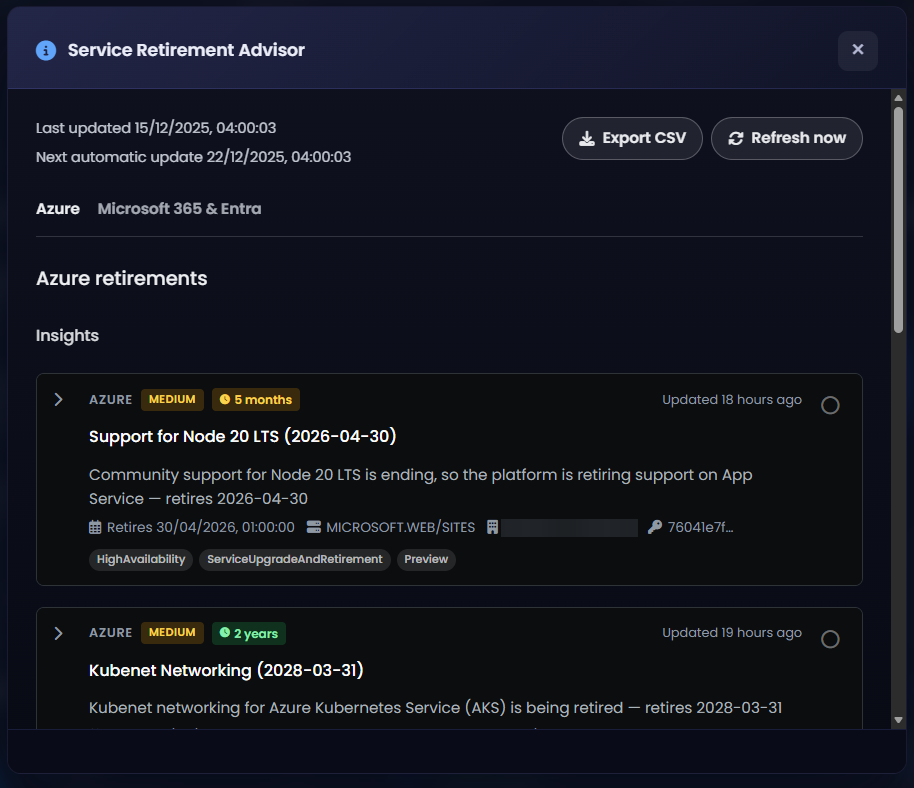Click the server icon beside MICROSOFT.WEB/SITES
Image resolution: width=914 pixels, height=788 pixels.
click(x=314, y=527)
